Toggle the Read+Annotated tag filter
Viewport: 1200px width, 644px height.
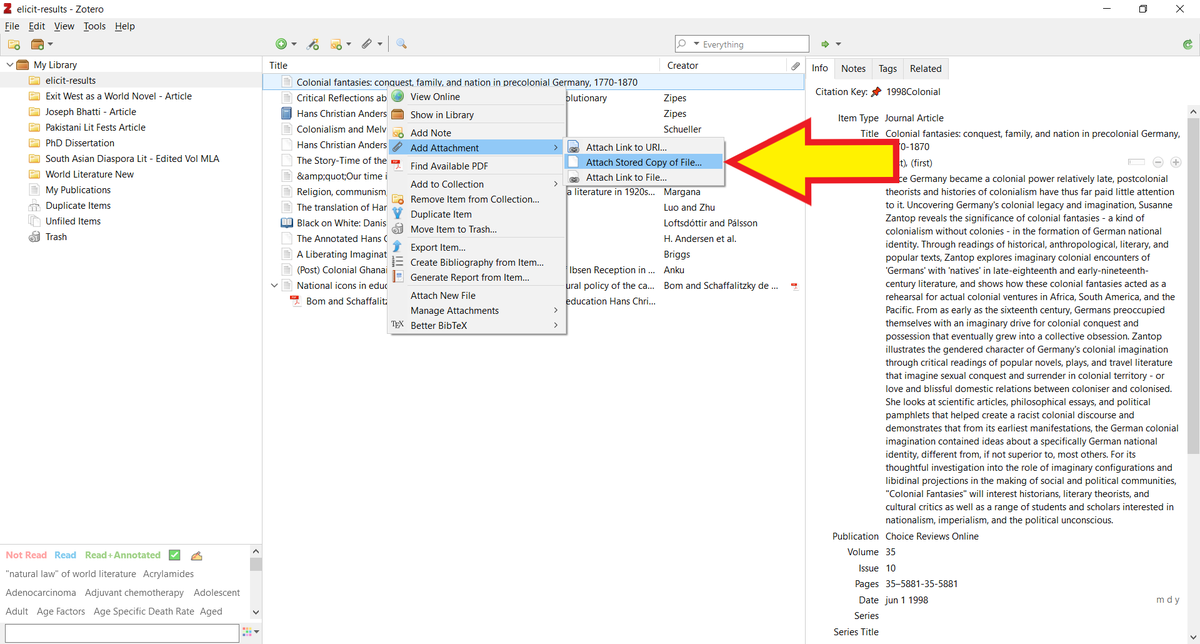[x=123, y=554]
